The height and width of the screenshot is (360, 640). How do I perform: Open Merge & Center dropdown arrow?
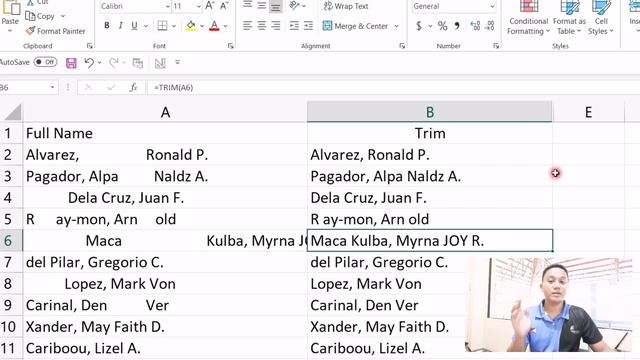tap(396, 26)
